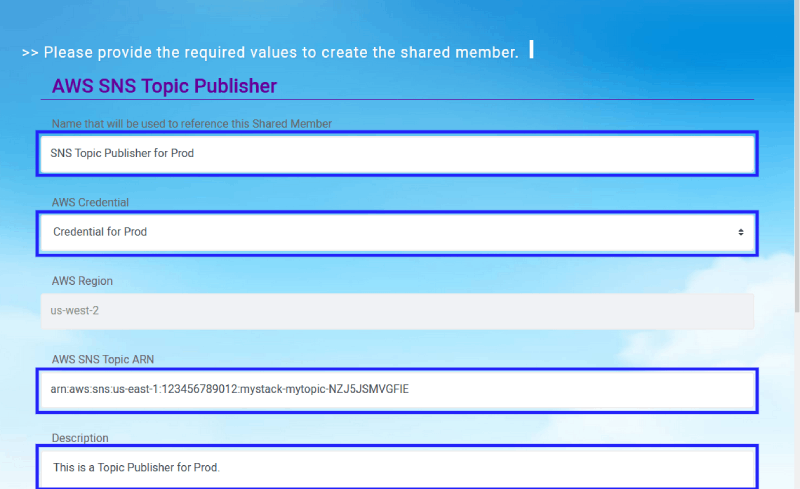Click the page vertical scrollbar
This screenshot has width=800, height=489.
coord(797,156)
